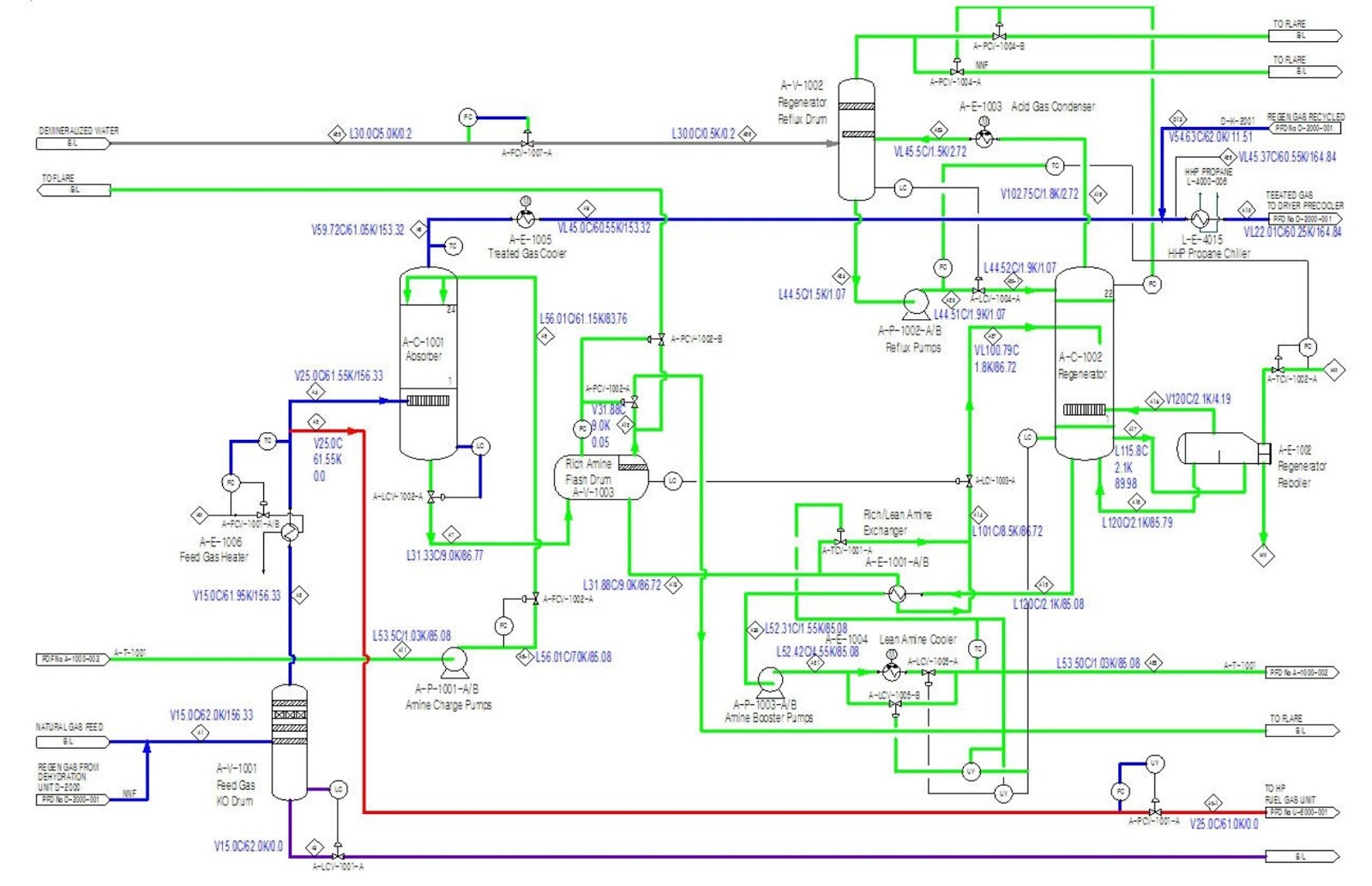The width and height of the screenshot is (1372, 886).
Task: Click stream label 'V102.75C/1.8K/2.72'
Action: [x=1039, y=195]
